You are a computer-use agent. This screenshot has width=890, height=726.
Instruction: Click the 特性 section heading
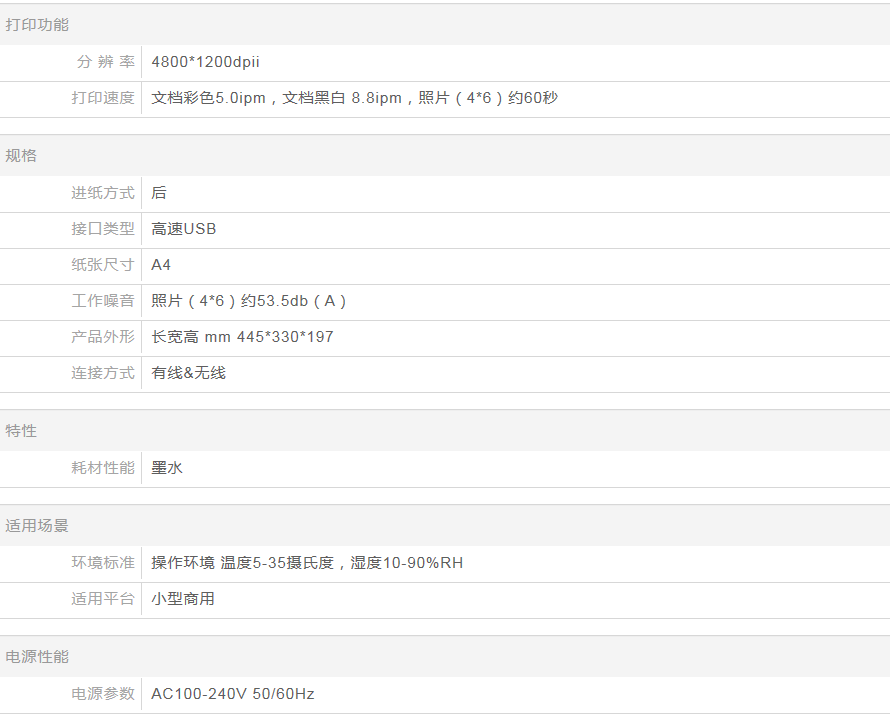(21, 431)
